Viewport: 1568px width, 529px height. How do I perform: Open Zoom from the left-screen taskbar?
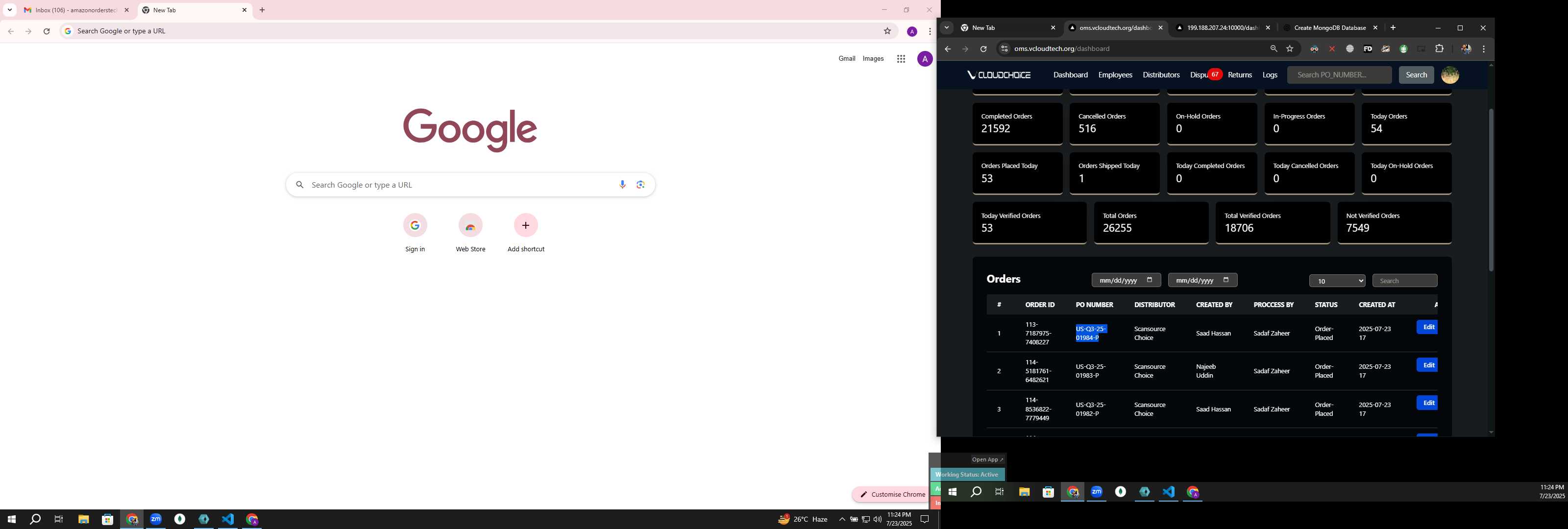(x=156, y=519)
